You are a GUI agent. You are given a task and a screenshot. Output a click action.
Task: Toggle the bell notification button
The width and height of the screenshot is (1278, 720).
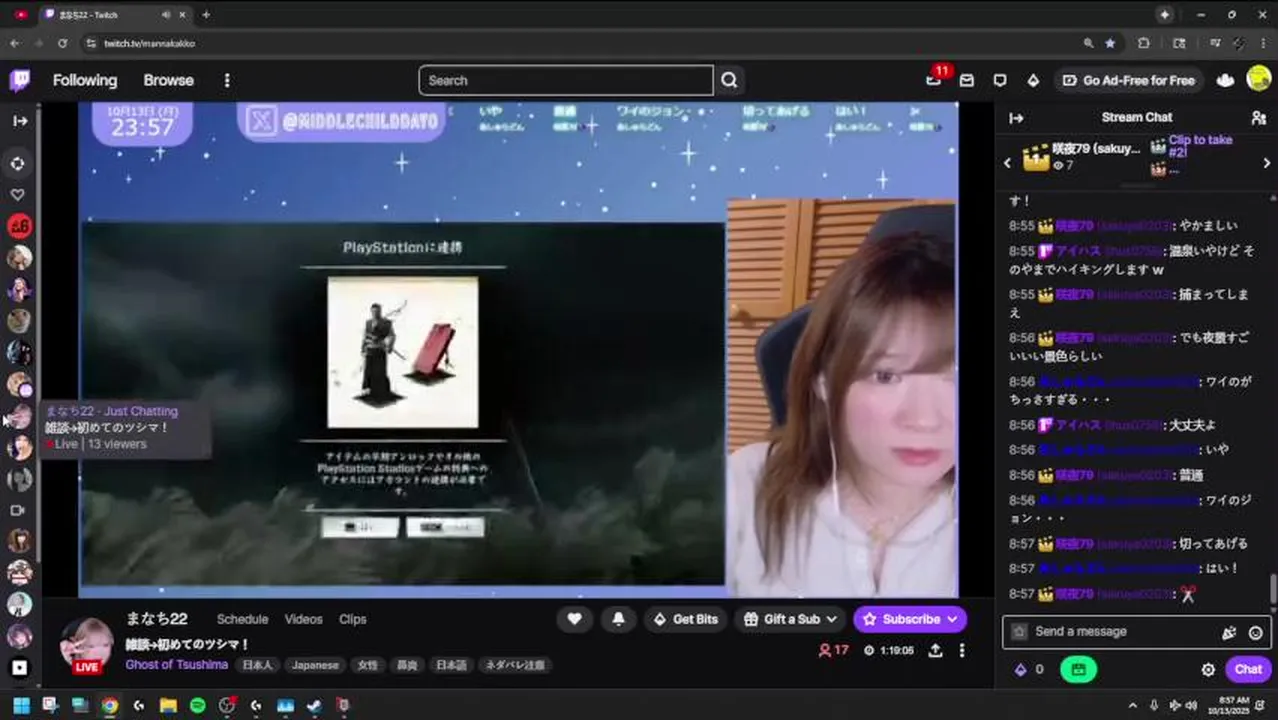[618, 619]
